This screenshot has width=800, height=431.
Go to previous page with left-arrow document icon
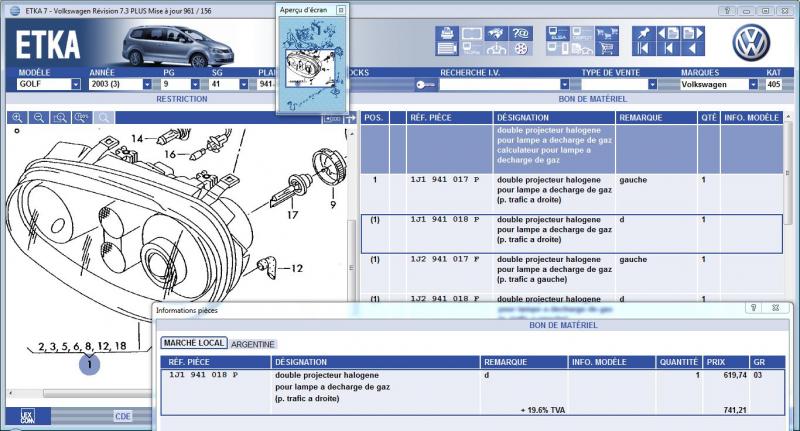click(x=668, y=33)
